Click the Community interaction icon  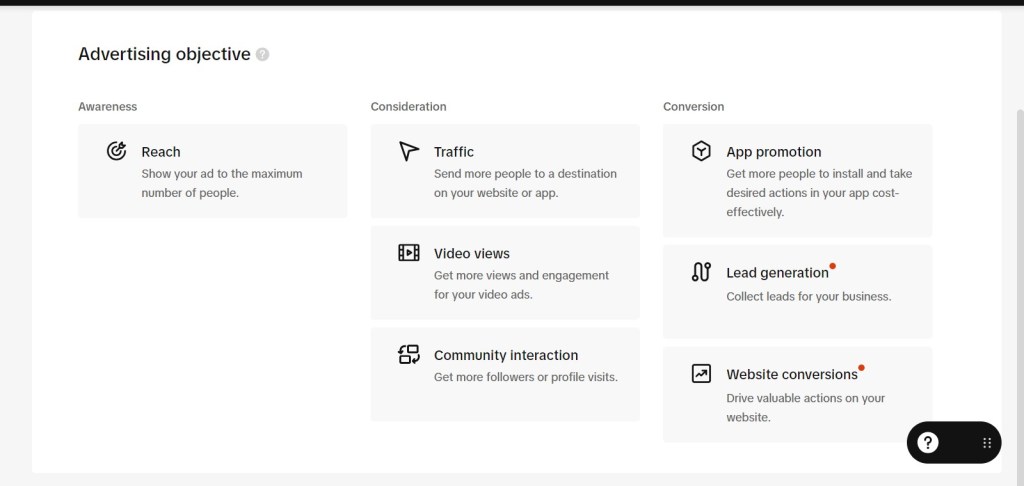(409, 354)
